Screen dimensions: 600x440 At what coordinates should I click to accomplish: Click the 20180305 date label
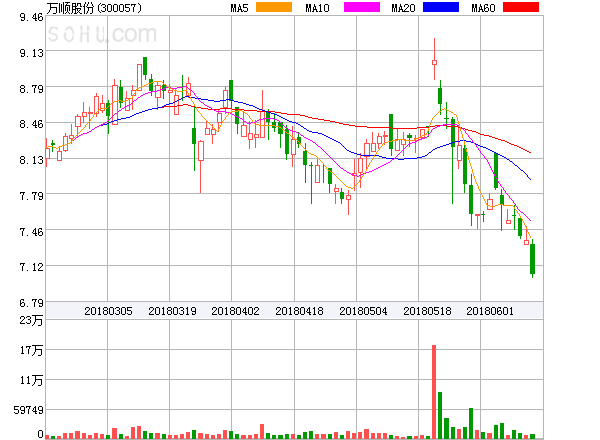(108, 311)
